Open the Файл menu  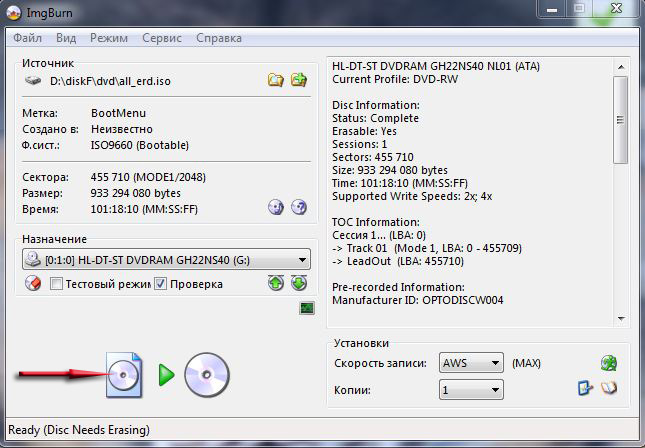coord(27,38)
